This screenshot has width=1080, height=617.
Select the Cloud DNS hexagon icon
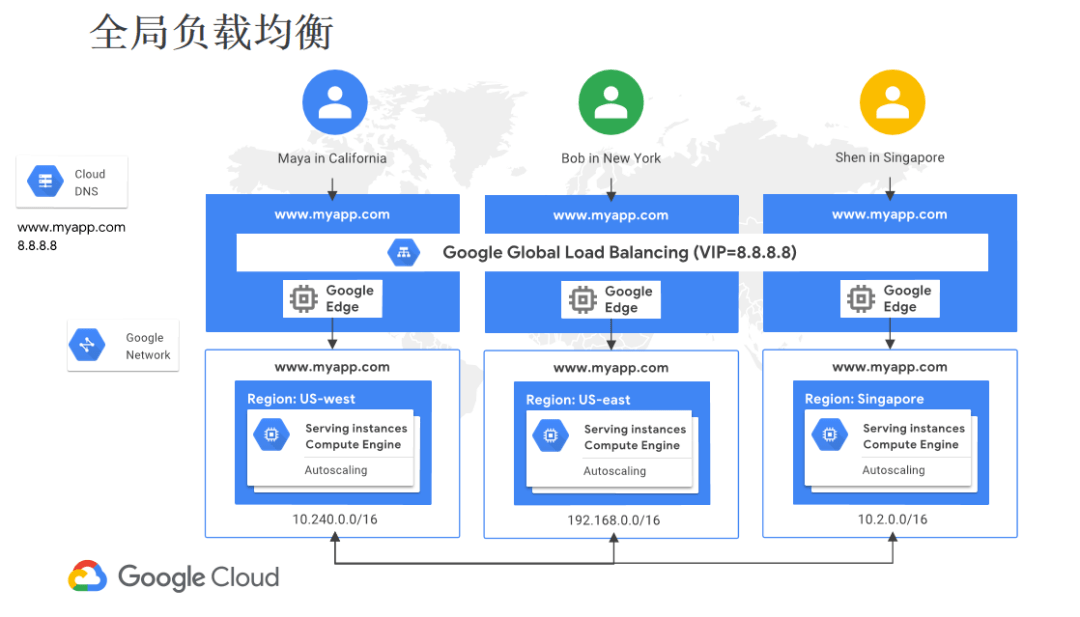(x=45, y=181)
